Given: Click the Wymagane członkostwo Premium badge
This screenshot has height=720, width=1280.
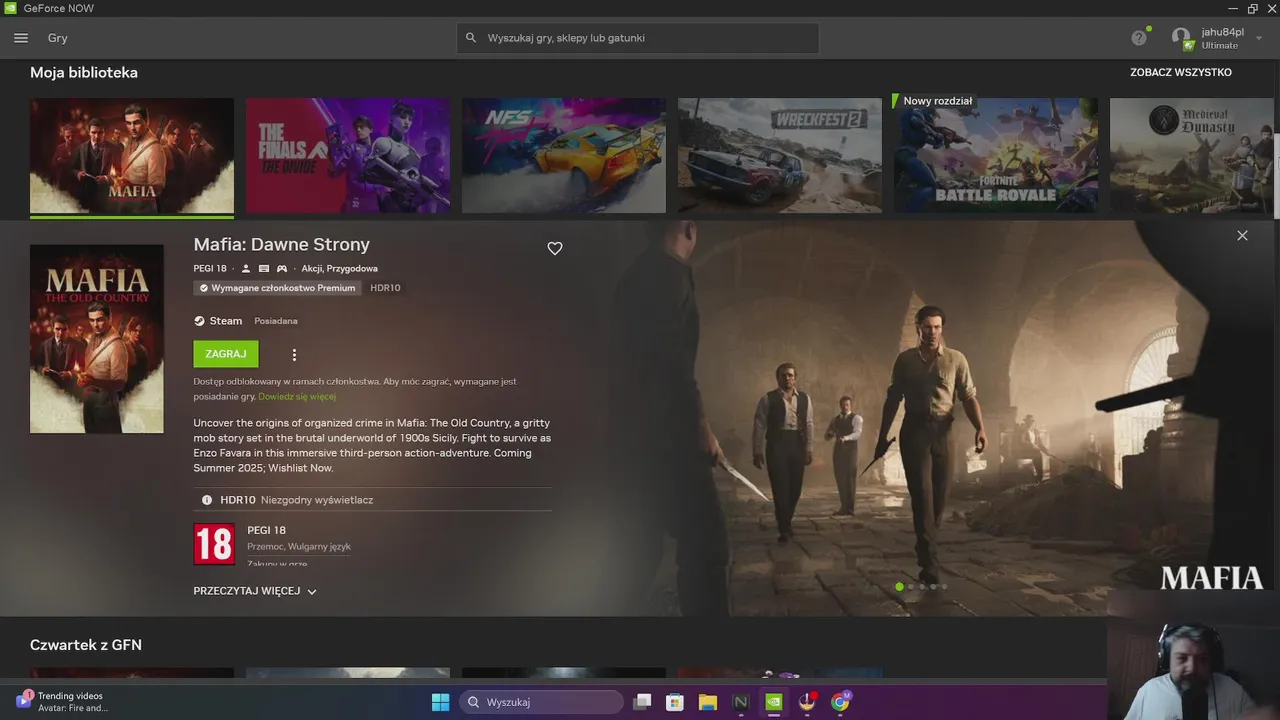Looking at the screenshot, I should (278, 288).
